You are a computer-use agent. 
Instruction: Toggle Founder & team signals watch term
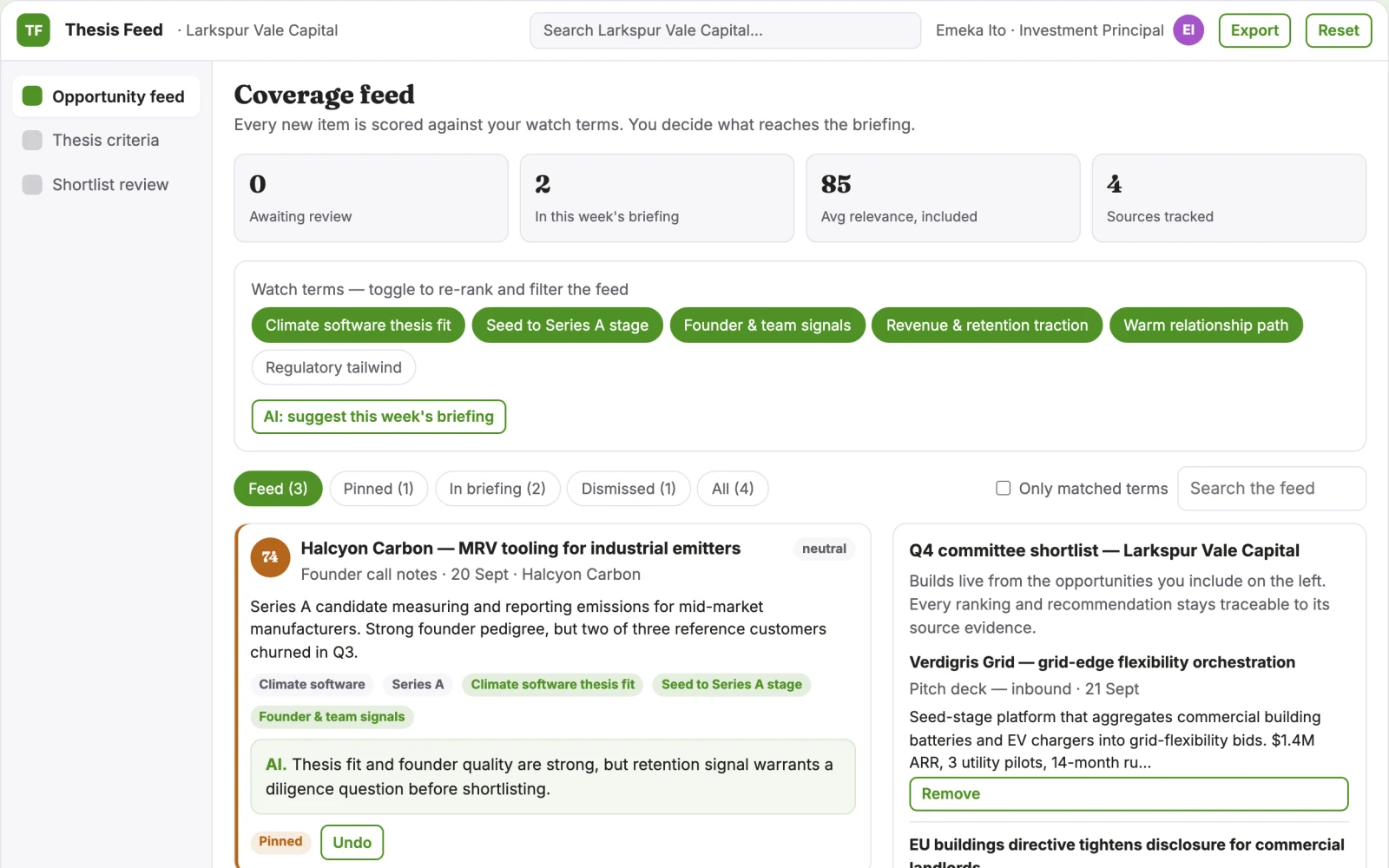[767, 325]
